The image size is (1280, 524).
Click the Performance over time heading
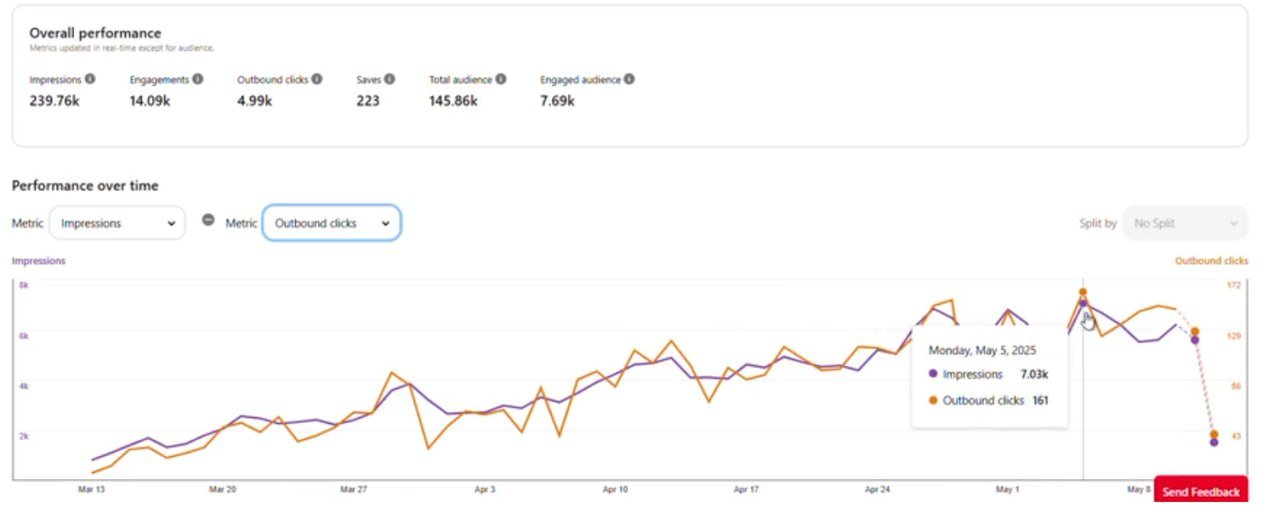pos(85,186)
